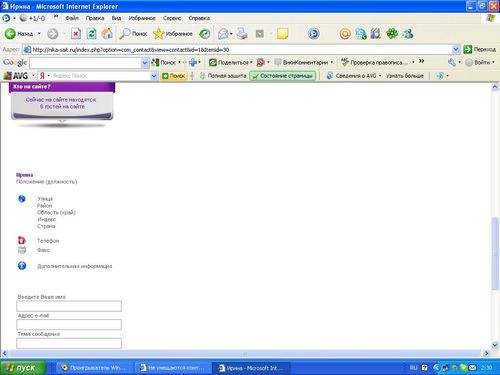
Task: Refresh the page with the green arrows icon
Action: click(91, 34)
